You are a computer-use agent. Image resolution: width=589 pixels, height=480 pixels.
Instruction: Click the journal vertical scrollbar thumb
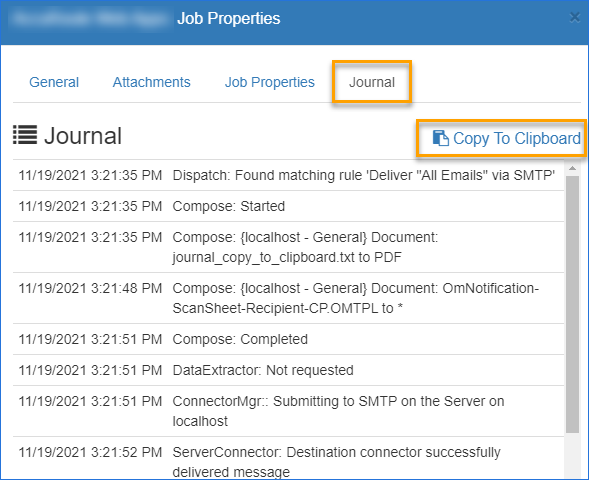572,303
